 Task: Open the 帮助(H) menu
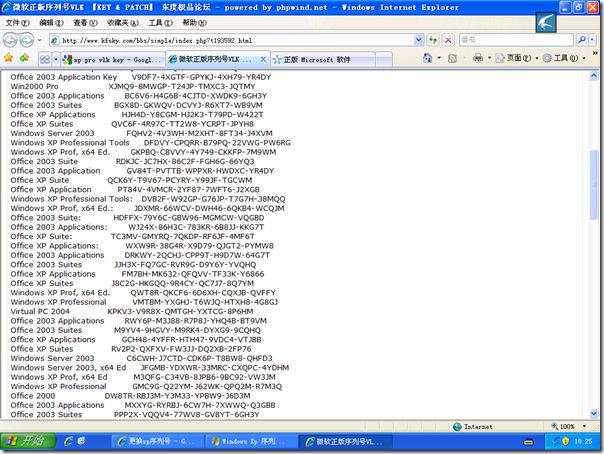(x=195, y=23)
